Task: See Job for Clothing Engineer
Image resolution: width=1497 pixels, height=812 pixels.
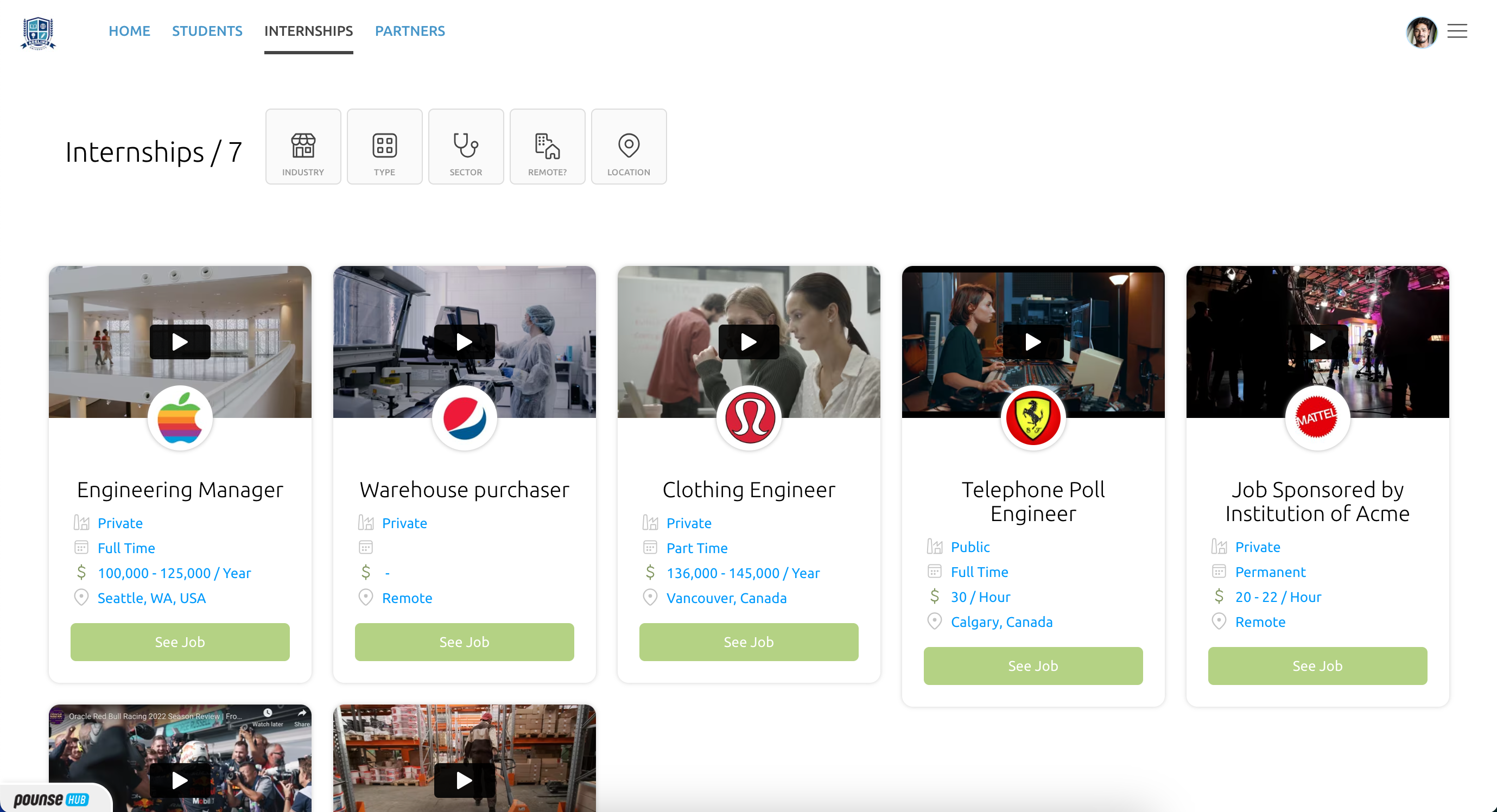Action: 748,642
